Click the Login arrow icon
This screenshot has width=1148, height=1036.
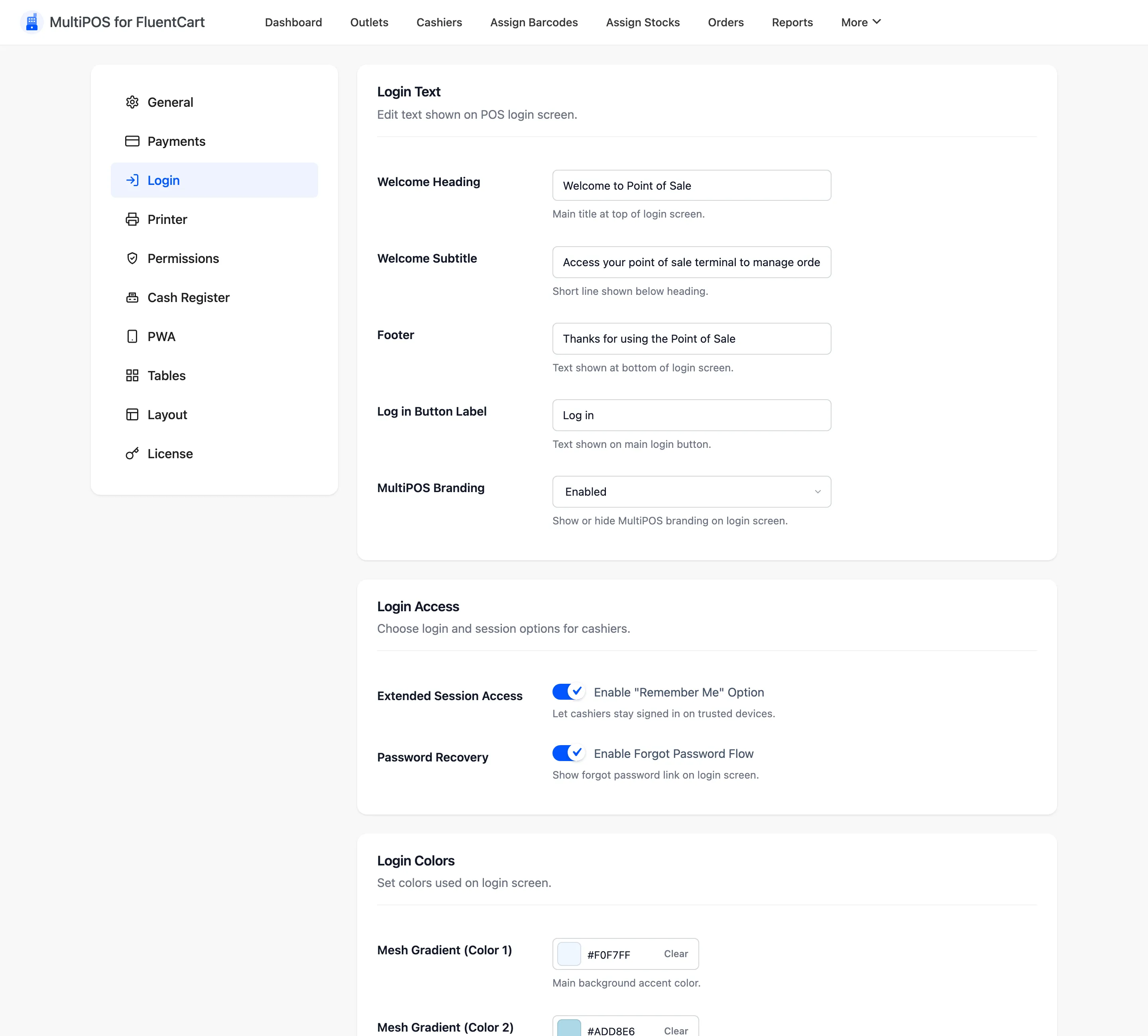[132, 181]
